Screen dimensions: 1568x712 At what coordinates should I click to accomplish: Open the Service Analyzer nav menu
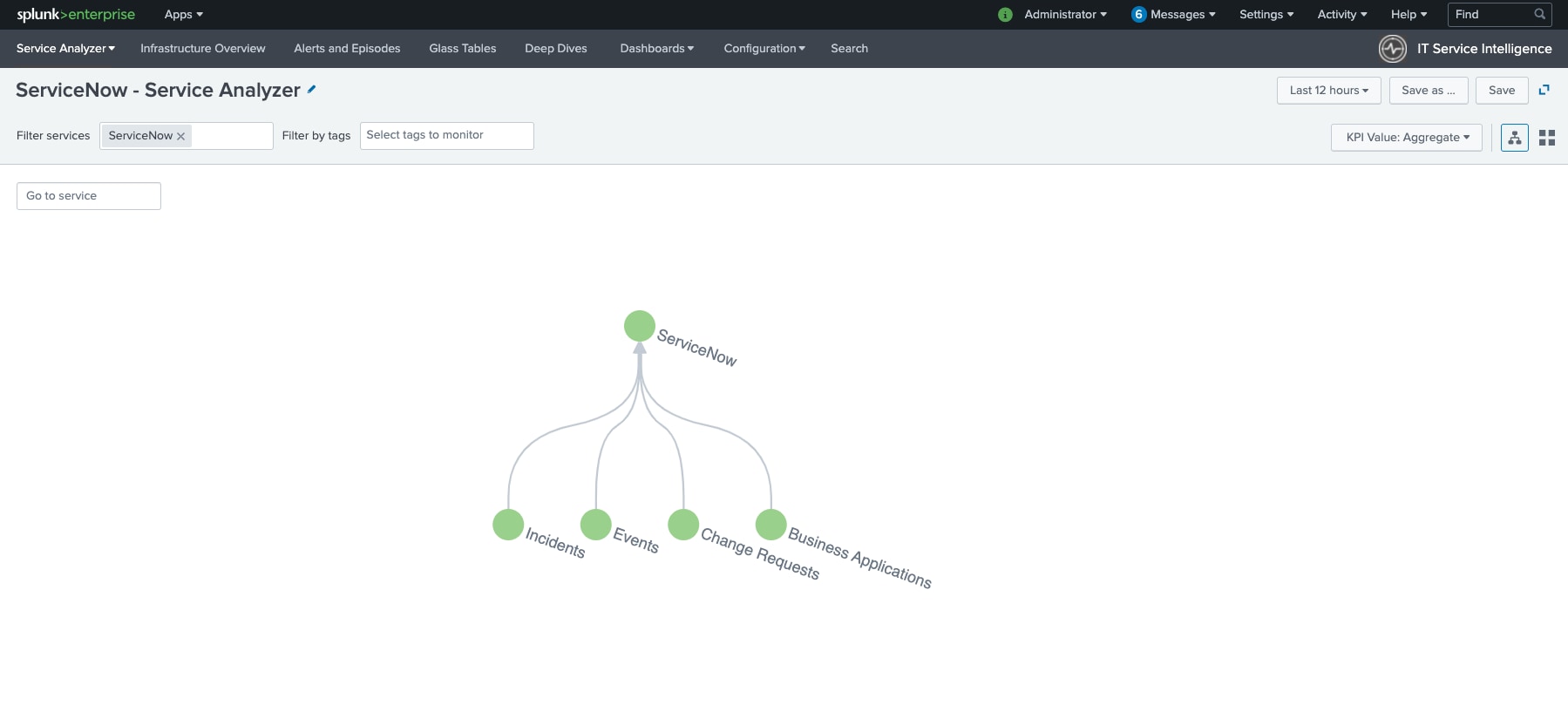pyautogui.click(x=65, y=48)
